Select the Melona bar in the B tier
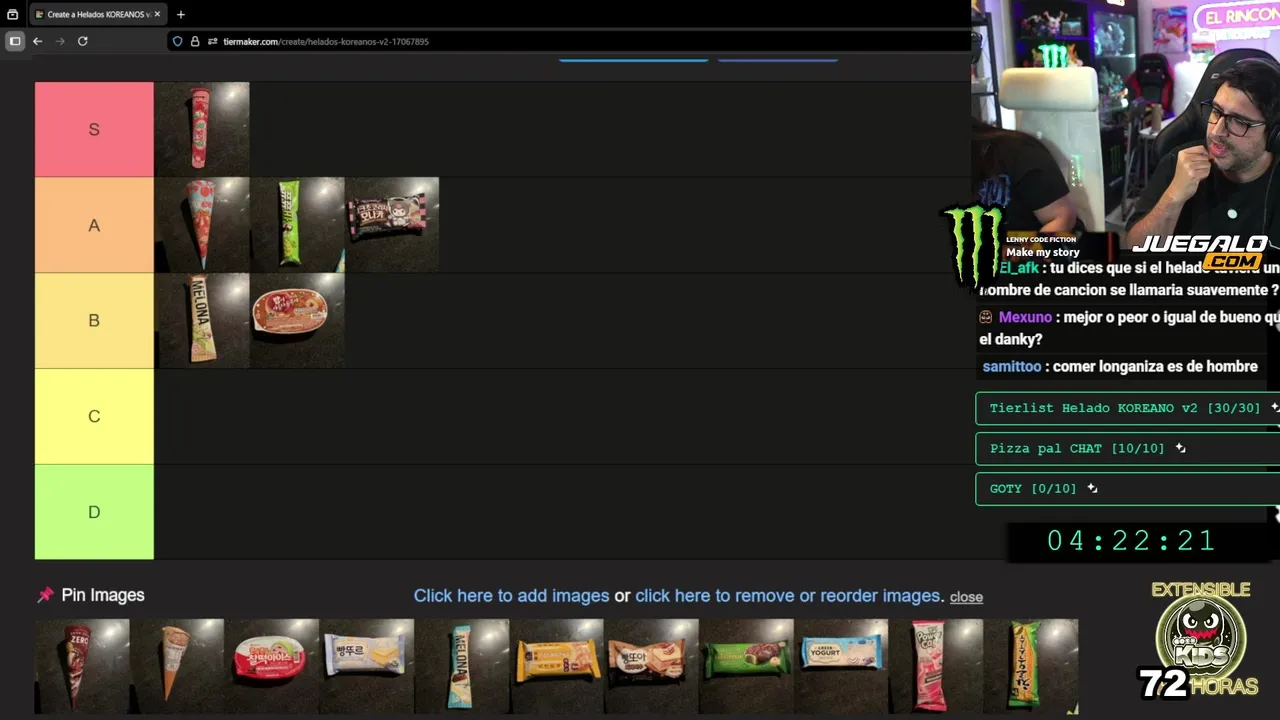Image resolution: width=1280 pixels, height=720 pixels. (x=202, y=321)
